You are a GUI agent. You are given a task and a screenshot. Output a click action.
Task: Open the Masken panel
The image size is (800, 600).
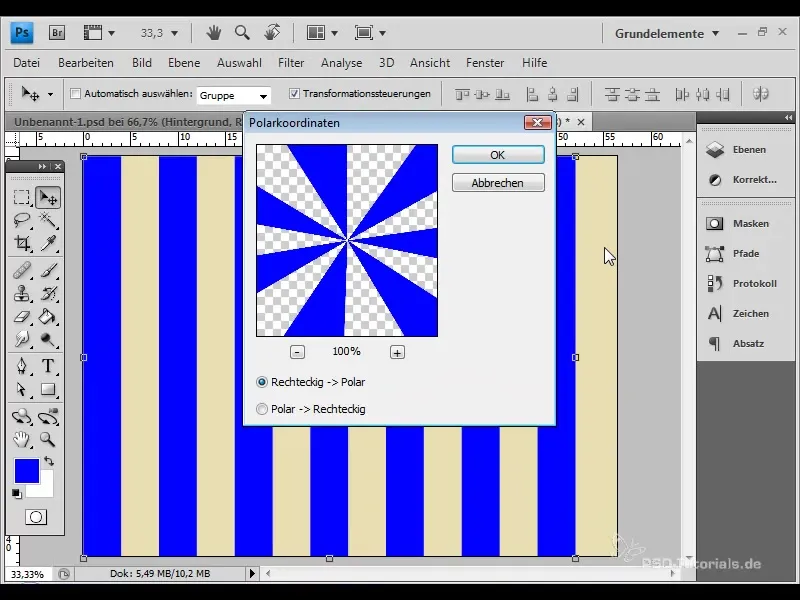pos(737,223)
